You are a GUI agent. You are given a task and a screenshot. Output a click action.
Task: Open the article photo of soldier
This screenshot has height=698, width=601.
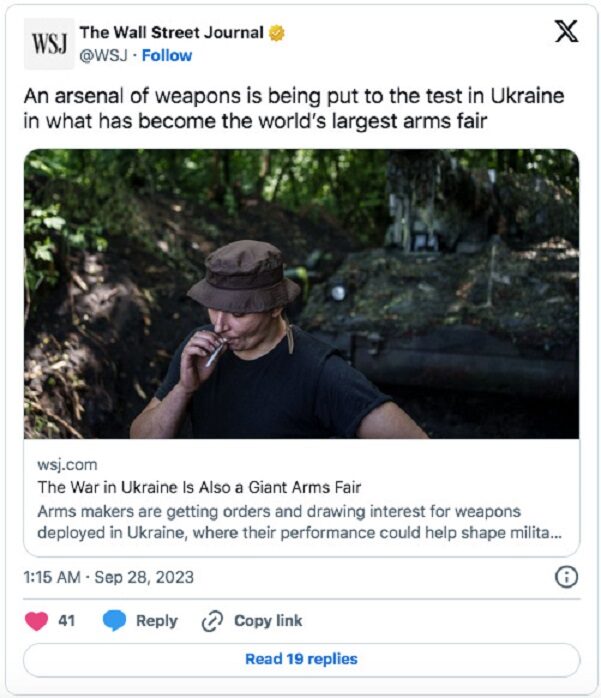301,294
